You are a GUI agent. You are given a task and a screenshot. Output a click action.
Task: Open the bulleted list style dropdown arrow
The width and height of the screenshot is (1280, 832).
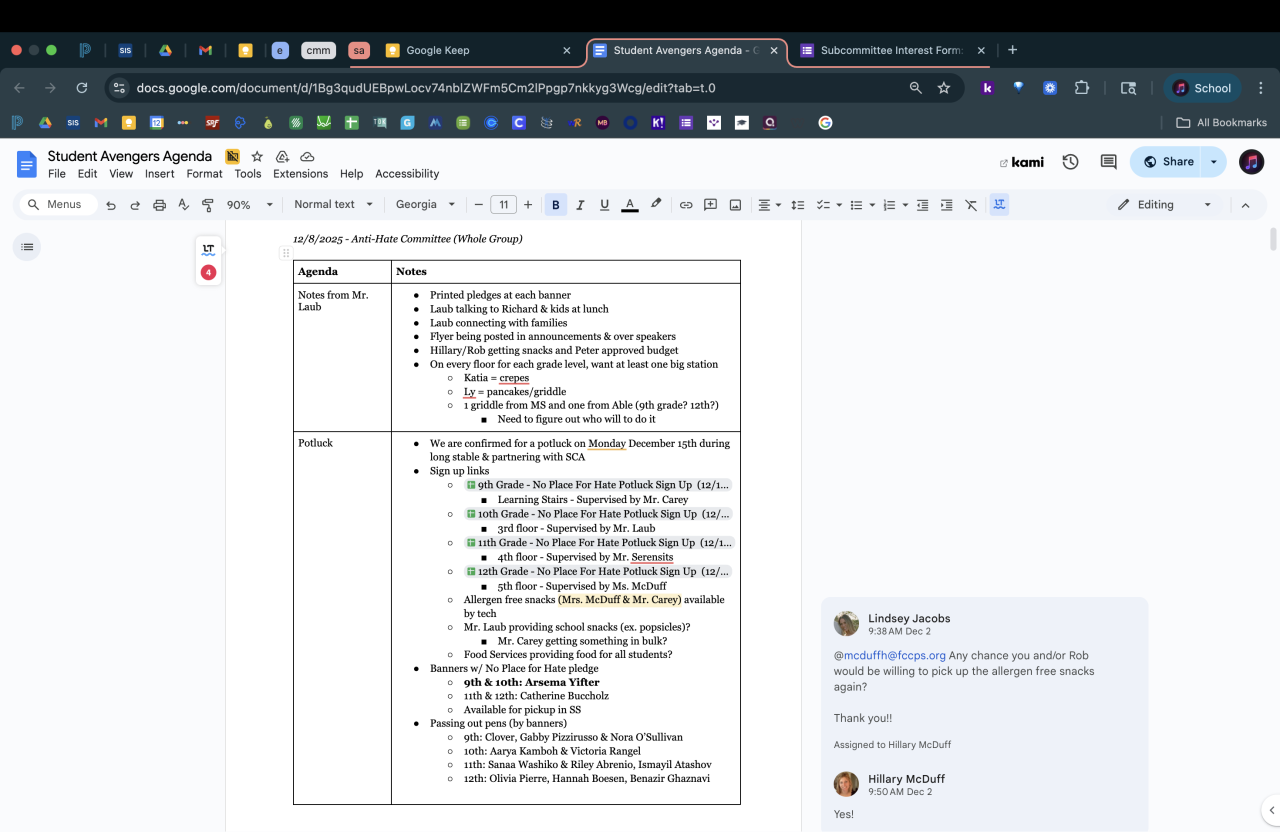[x=872, y=205]
